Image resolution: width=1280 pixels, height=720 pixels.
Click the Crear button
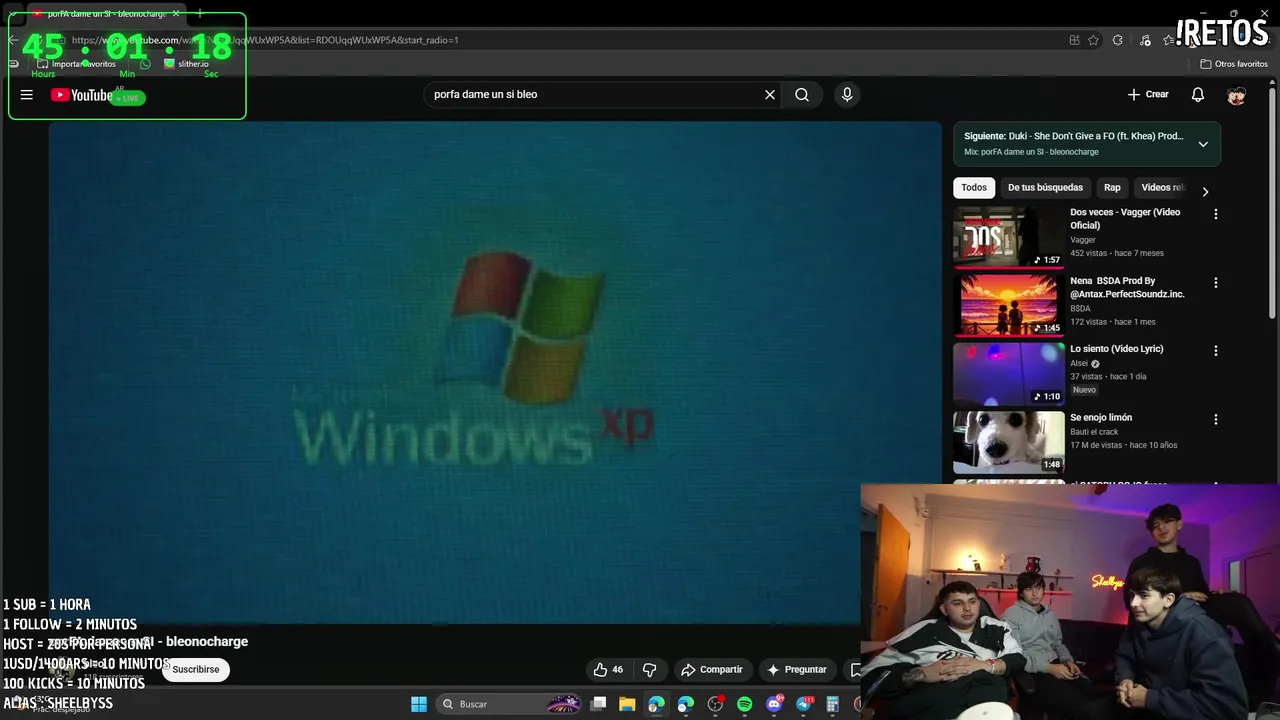(x=1148, y=94)
